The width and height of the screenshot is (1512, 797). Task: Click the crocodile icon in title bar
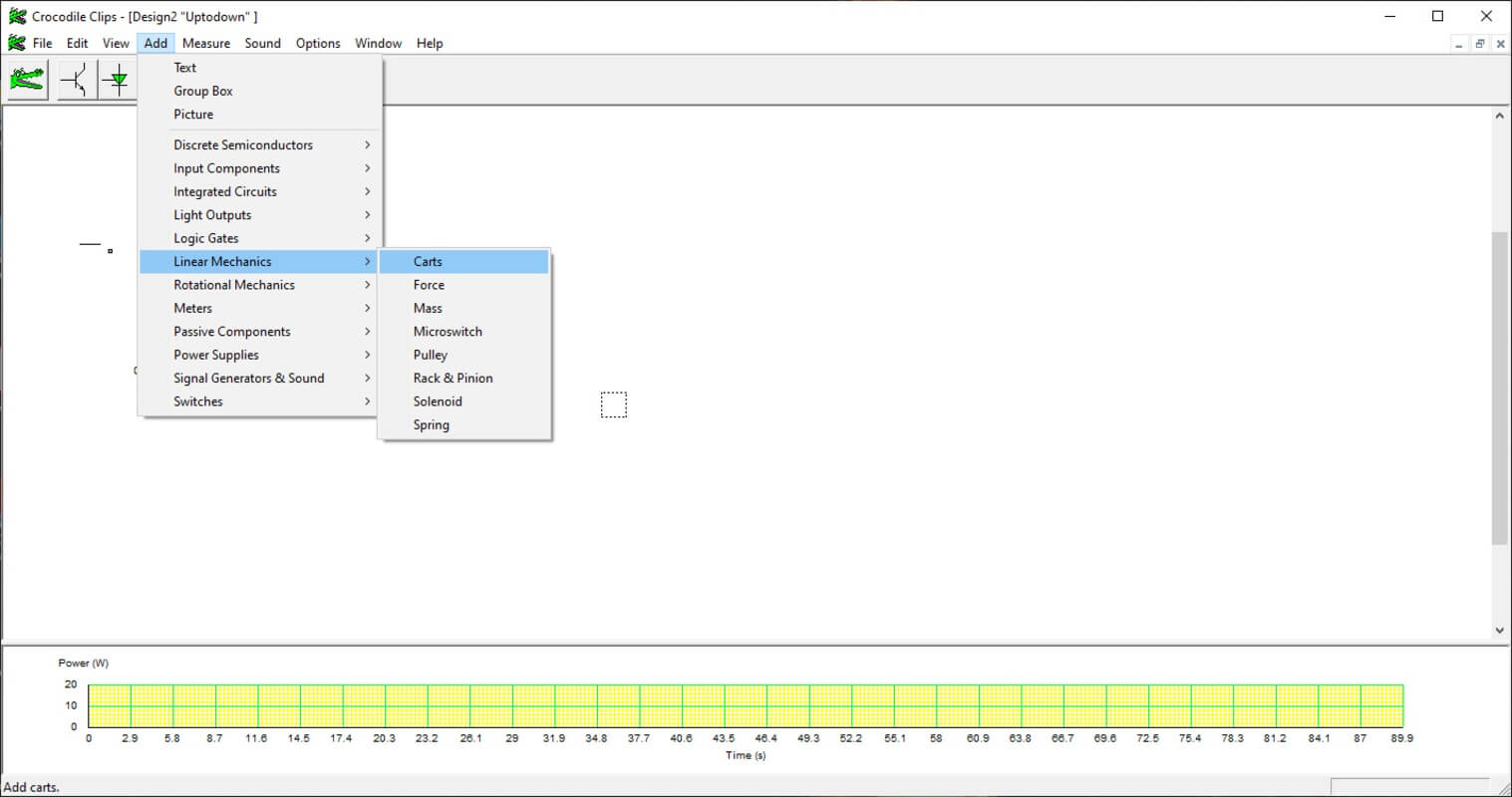coord(17,16)
